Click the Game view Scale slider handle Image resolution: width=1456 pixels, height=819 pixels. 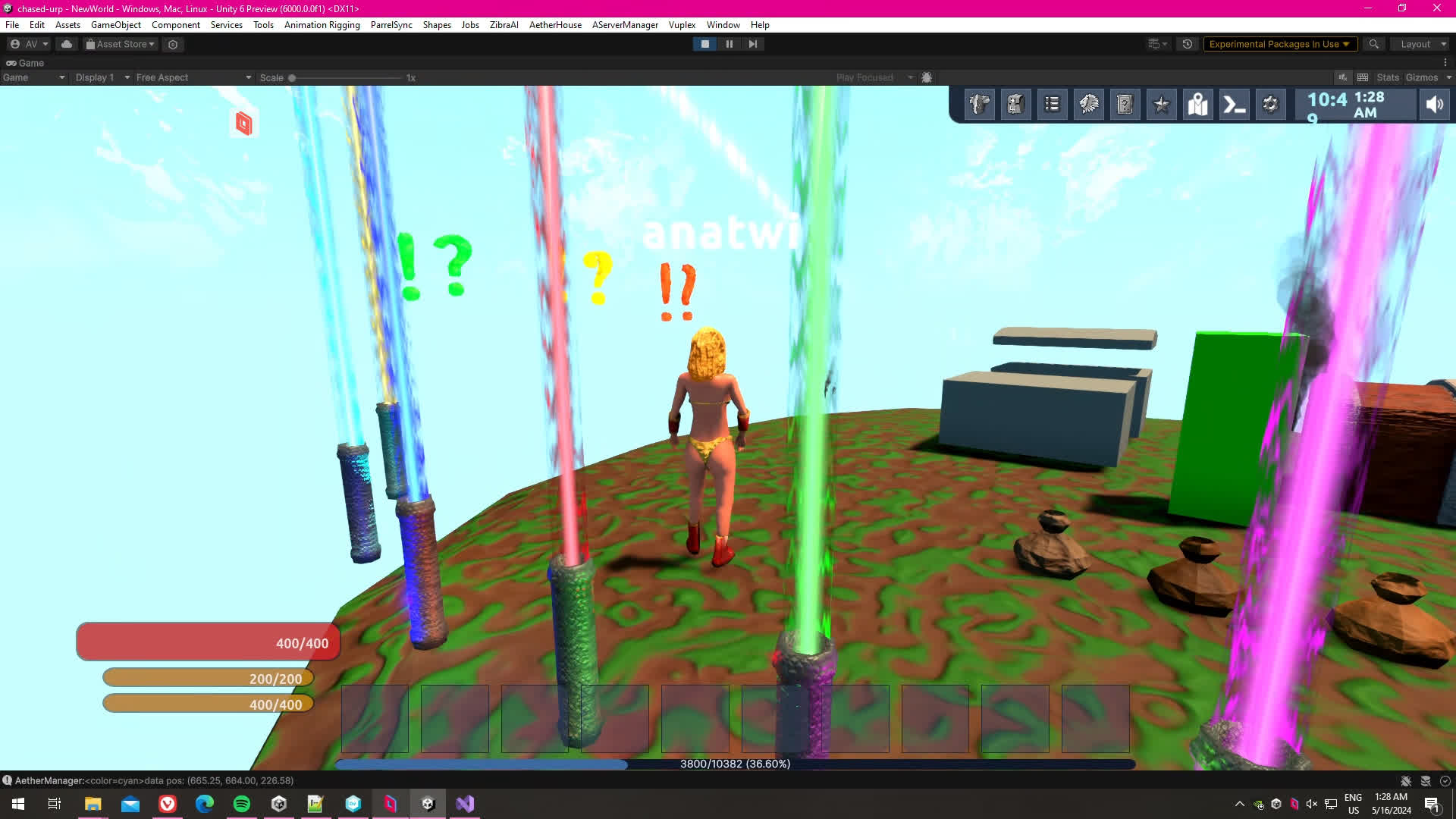[292, 78]
